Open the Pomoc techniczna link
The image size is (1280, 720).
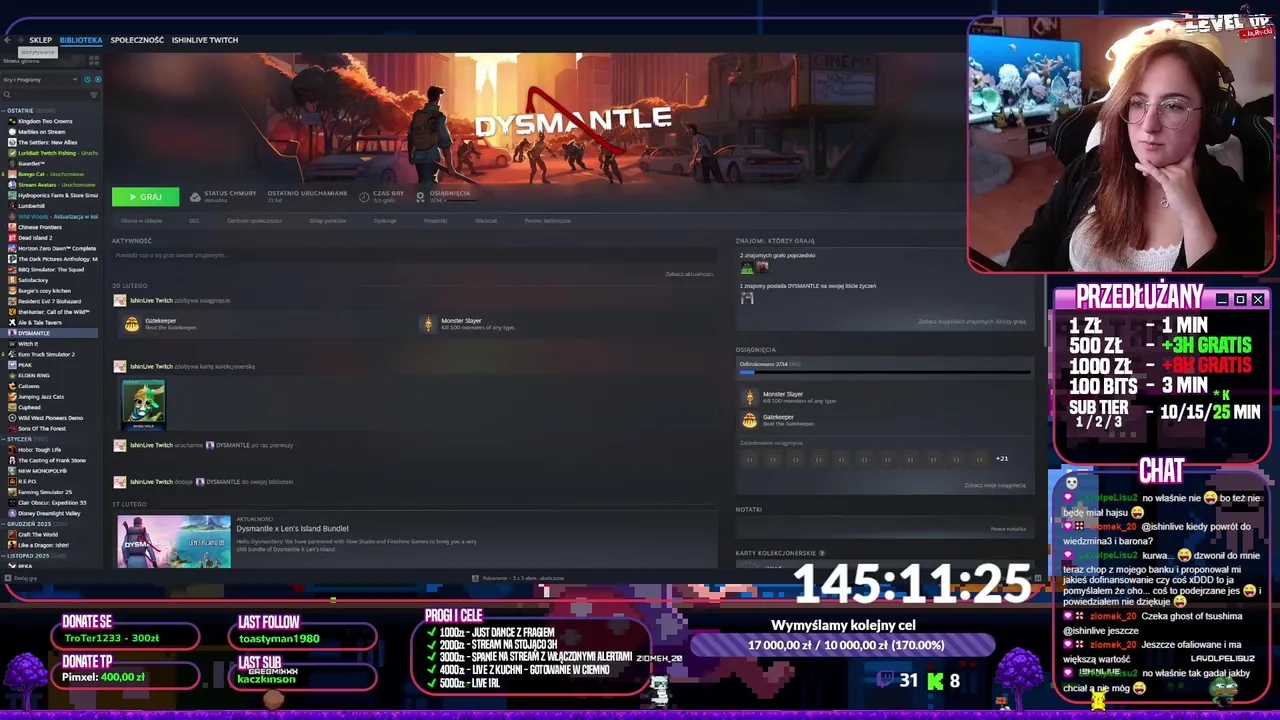click(548, 221)
